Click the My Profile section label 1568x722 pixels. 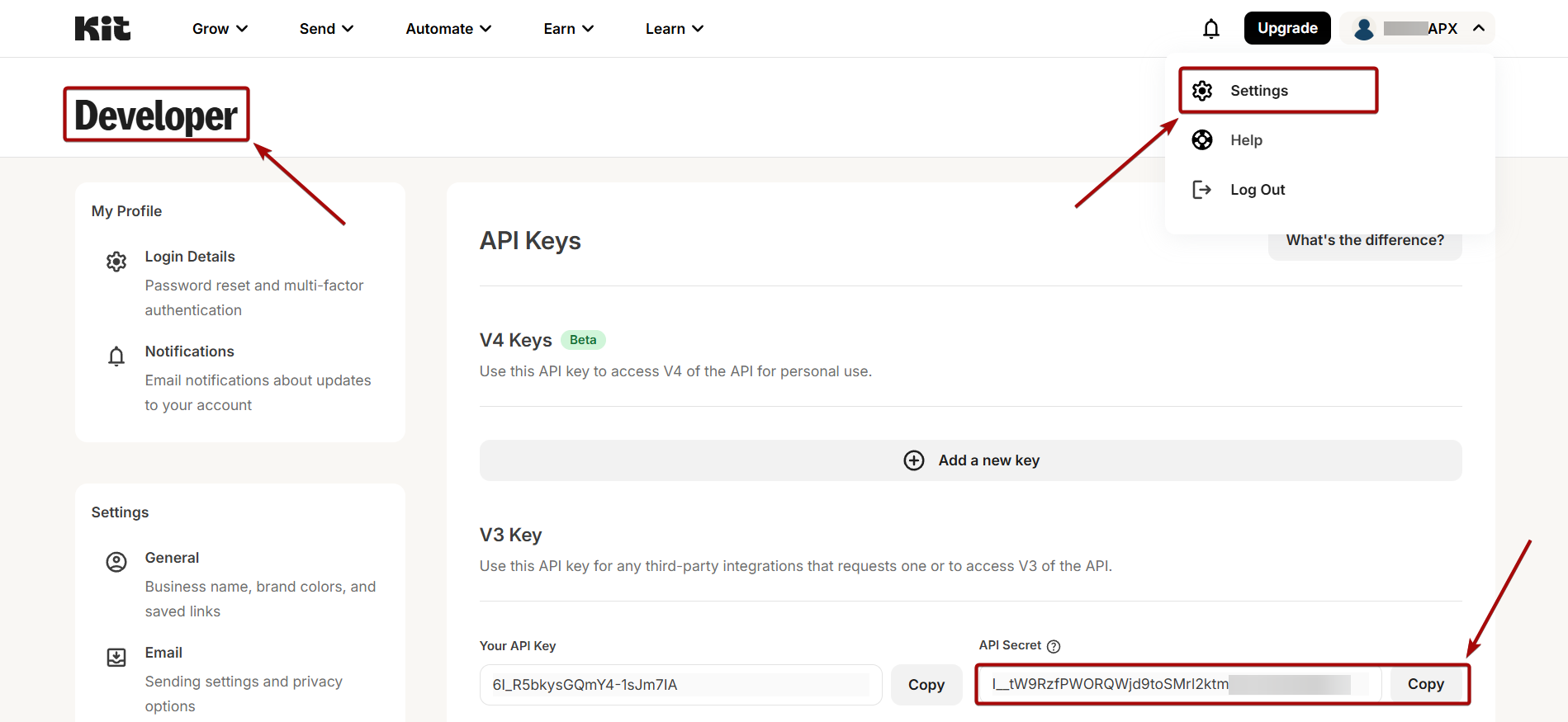126,211
